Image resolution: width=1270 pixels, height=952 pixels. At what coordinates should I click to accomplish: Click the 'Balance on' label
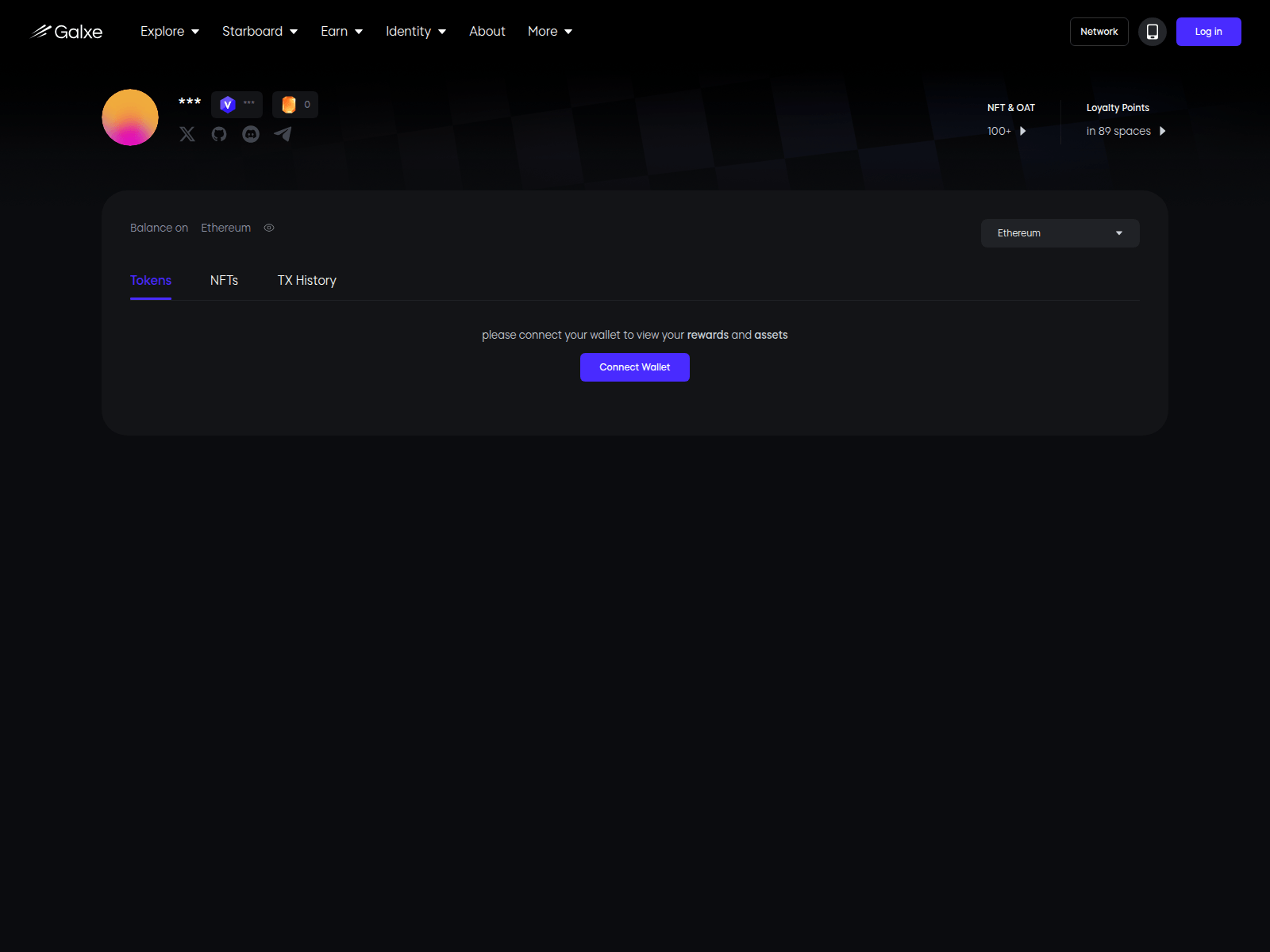click(159, 228)
